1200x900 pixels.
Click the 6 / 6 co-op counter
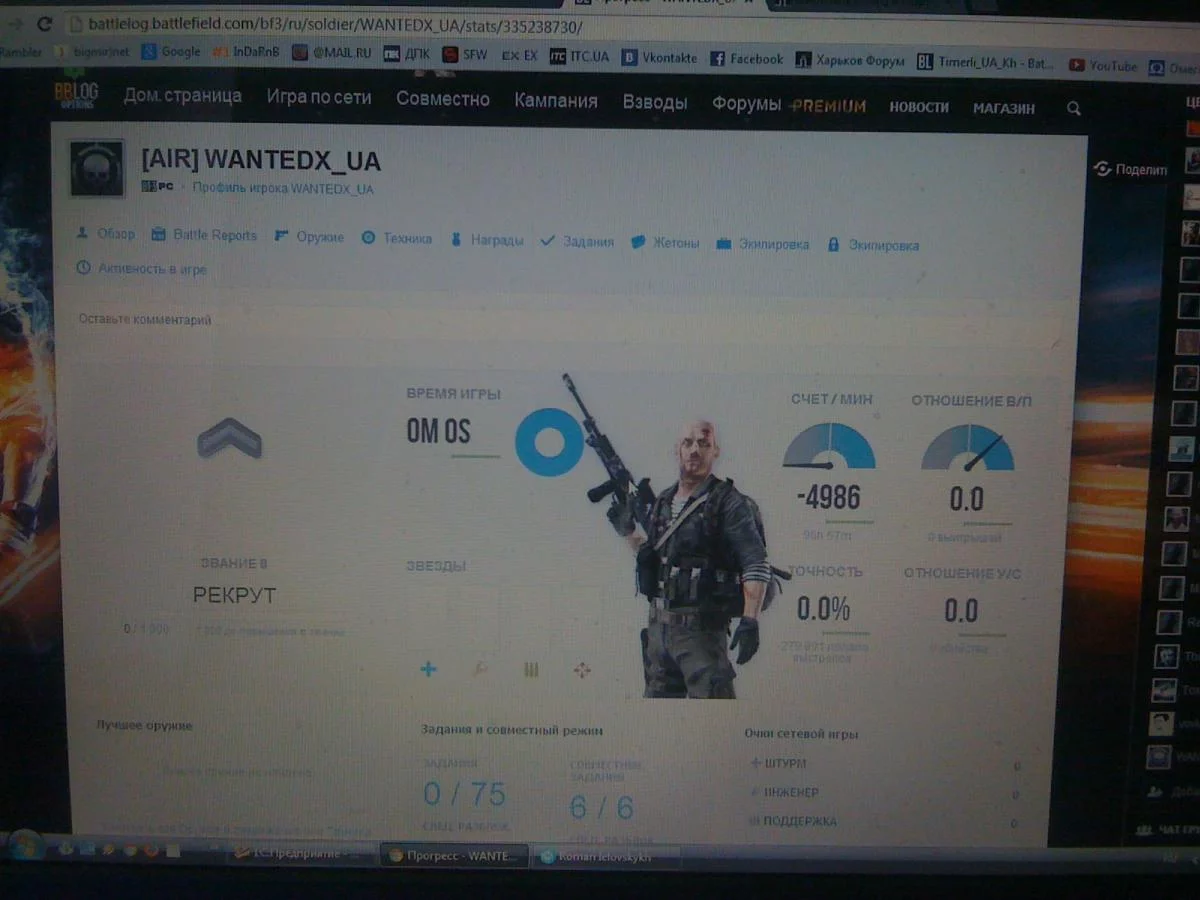[601, 806]
